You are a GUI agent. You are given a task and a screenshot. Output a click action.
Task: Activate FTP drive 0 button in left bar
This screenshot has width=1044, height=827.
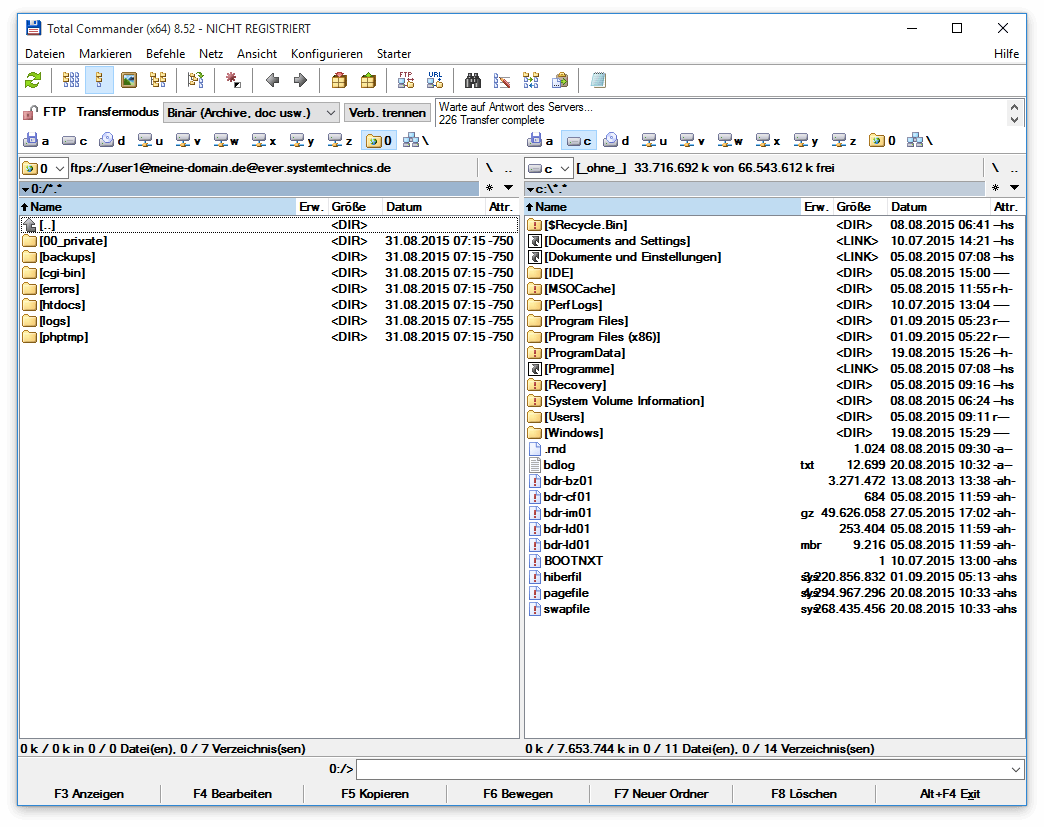click(378, 140)
